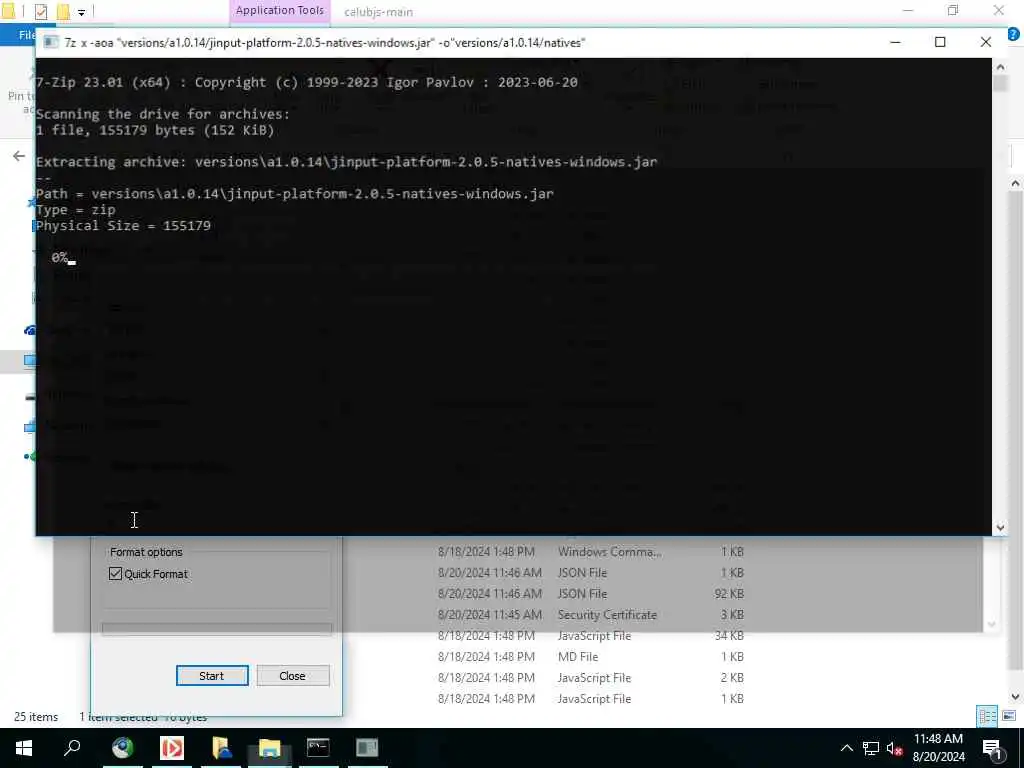Click the muted volume tray icon
This screenshot has width=1024, height=768.
pyautogui.click(x=895, y=748)
